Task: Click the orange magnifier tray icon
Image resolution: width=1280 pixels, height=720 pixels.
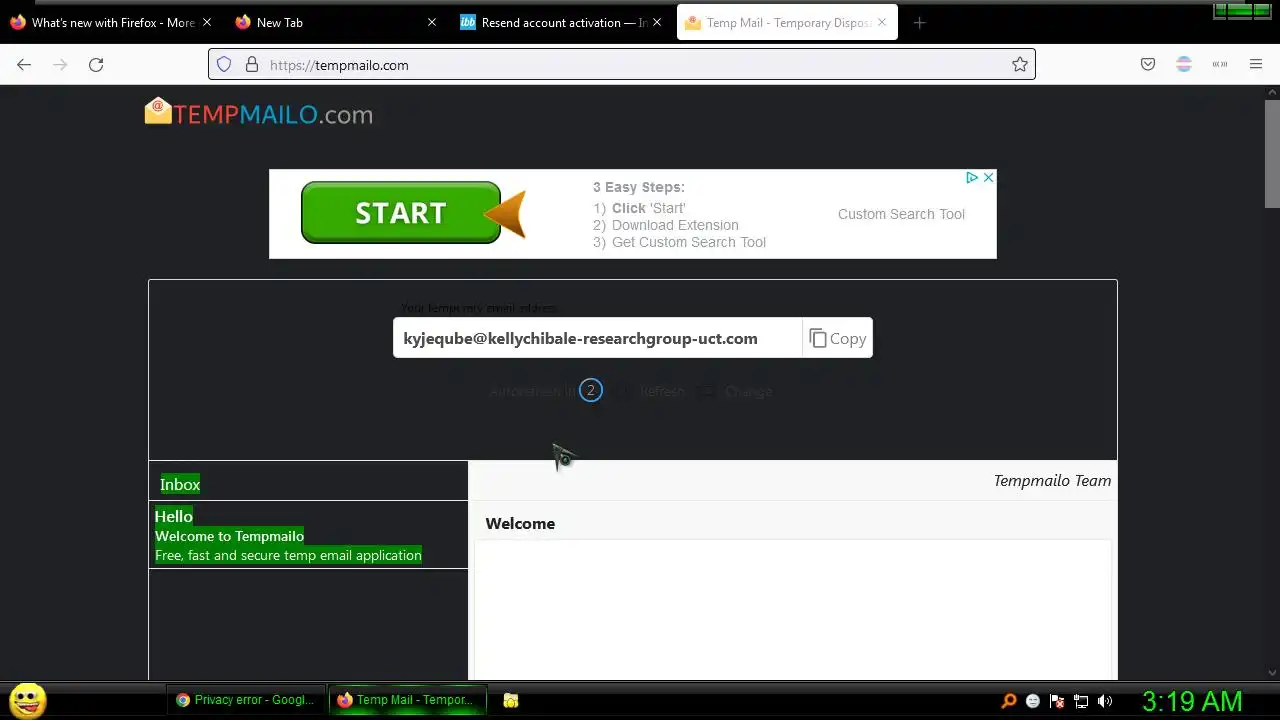Action: [x=1009, y=701]
